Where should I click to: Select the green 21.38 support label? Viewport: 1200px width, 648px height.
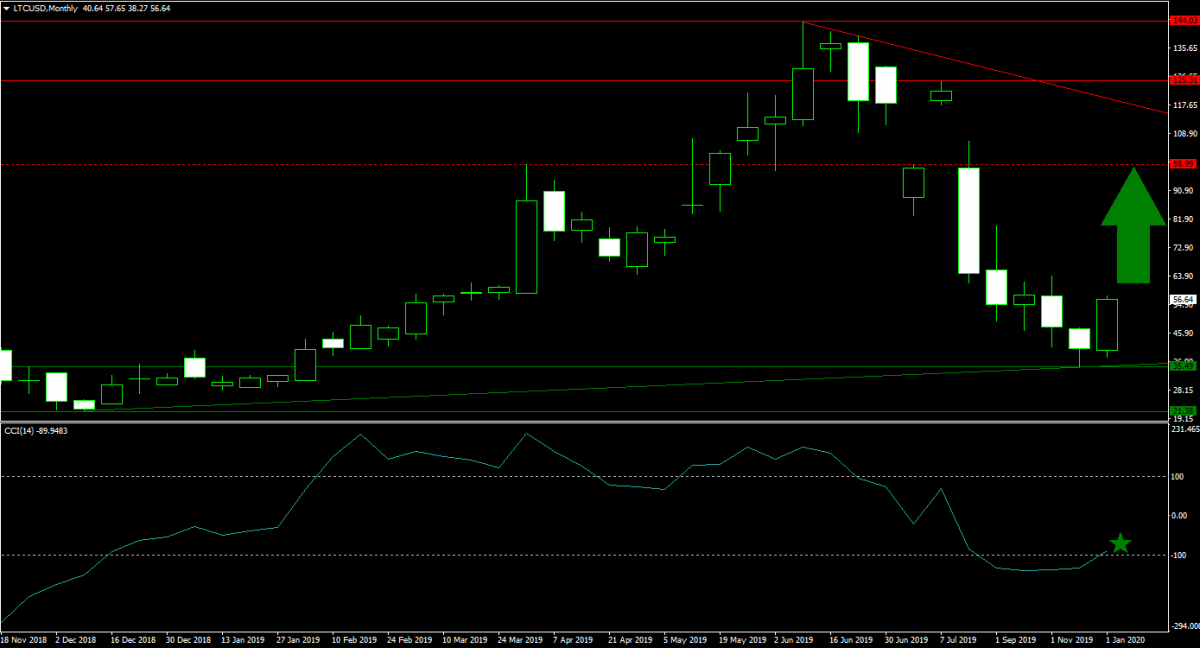pos(1183,411)
